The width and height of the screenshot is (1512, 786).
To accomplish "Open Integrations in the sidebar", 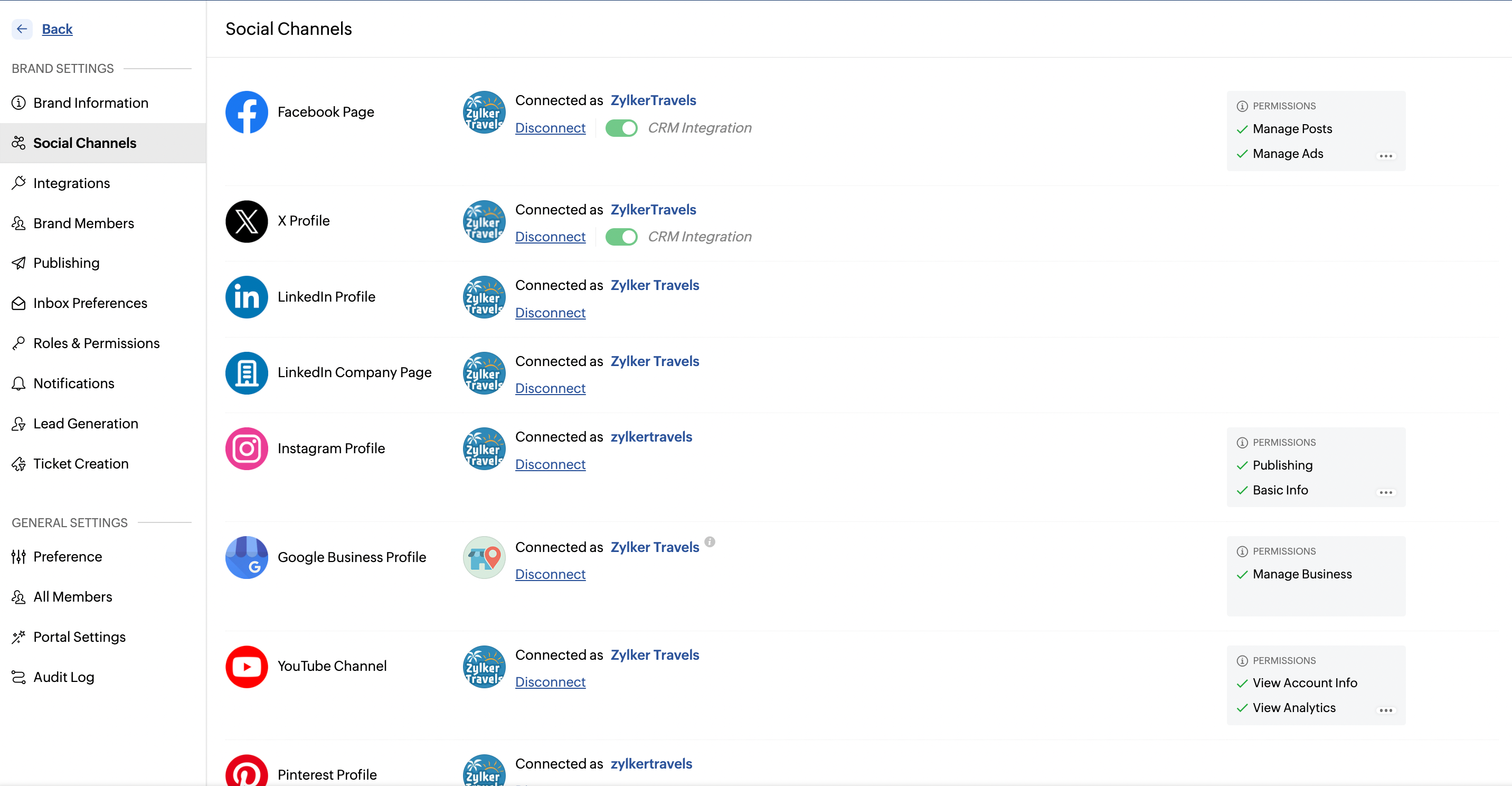I will click(72, 183).
